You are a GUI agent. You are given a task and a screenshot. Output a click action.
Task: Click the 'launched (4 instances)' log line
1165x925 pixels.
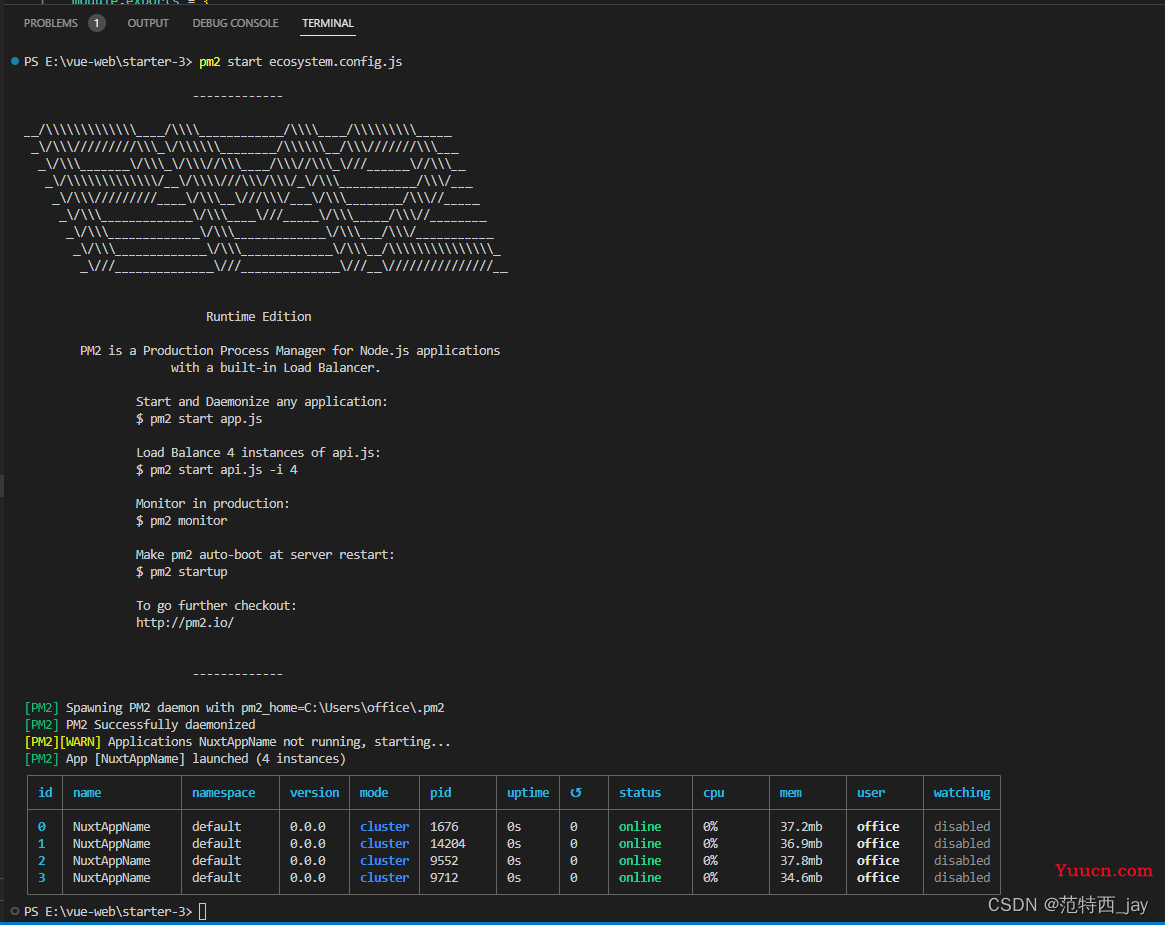(x=185, y=759)
